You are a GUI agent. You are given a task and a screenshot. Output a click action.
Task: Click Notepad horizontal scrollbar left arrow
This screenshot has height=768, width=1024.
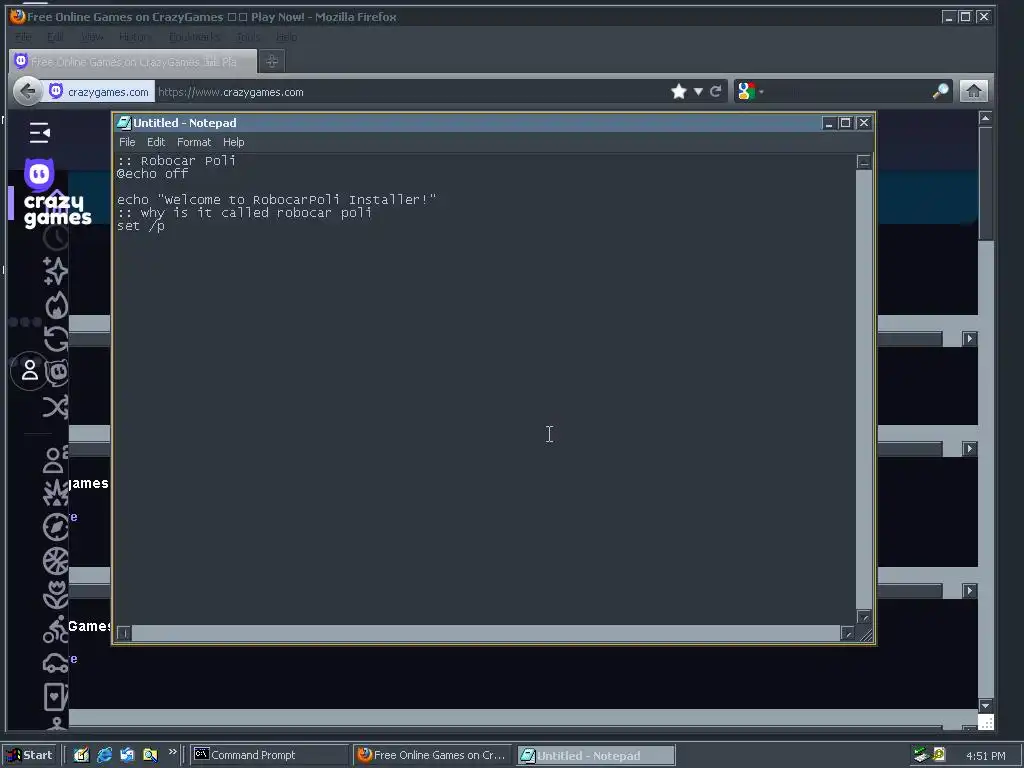pos(123,633)
